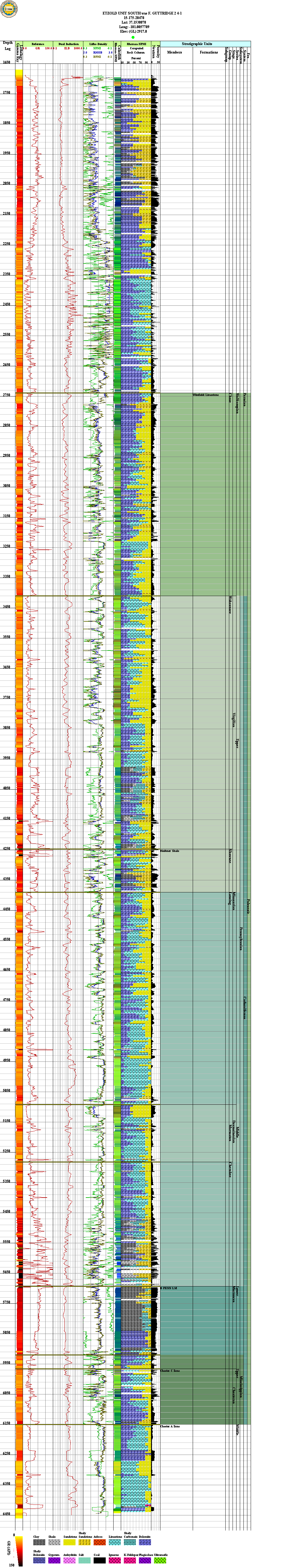Screen dimensions: 296x1568
Task: Click the red 'ILD' curve label
Action: coord(67,49)
